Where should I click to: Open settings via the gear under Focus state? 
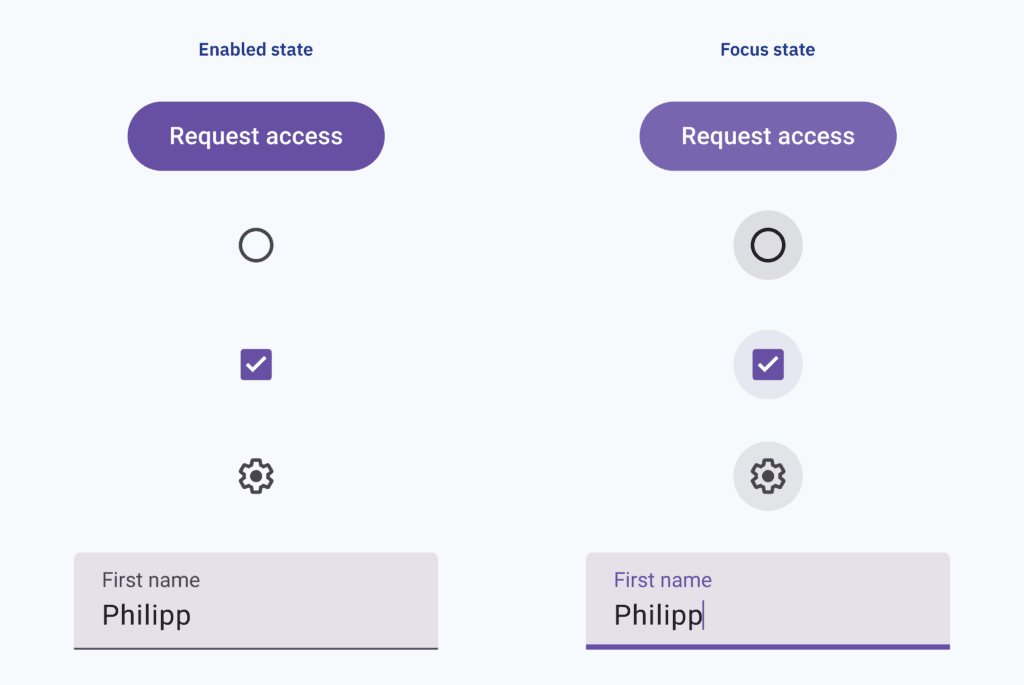(x=768, y=476)
